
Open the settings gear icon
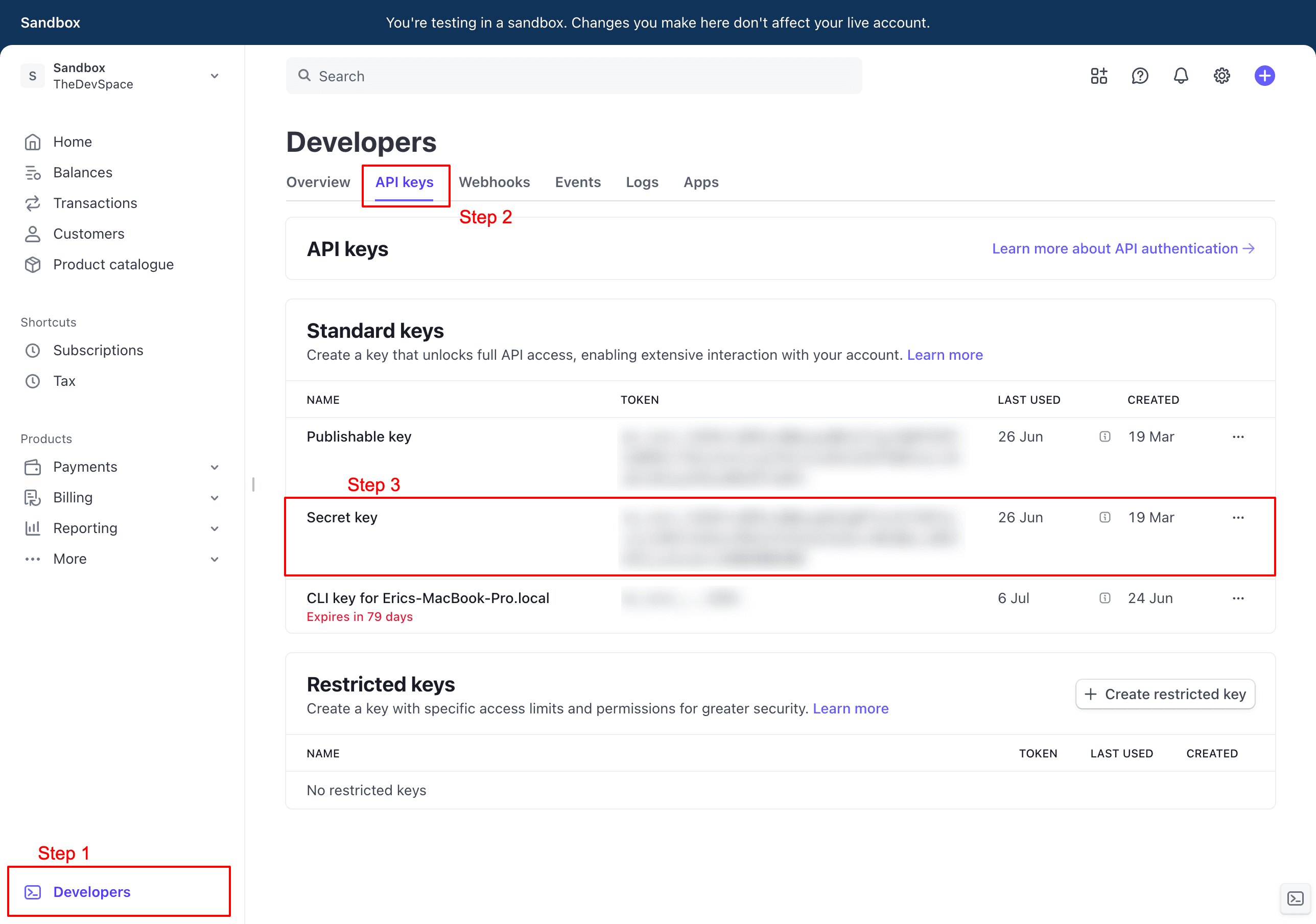point(1221,75)
